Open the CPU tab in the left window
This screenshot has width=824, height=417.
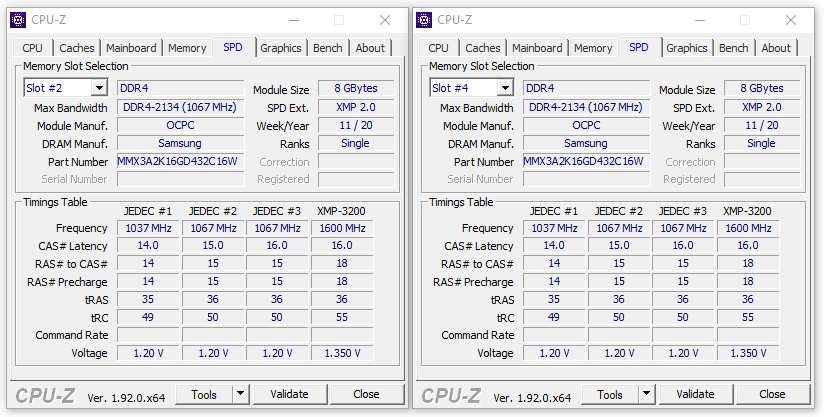point(33,48)
